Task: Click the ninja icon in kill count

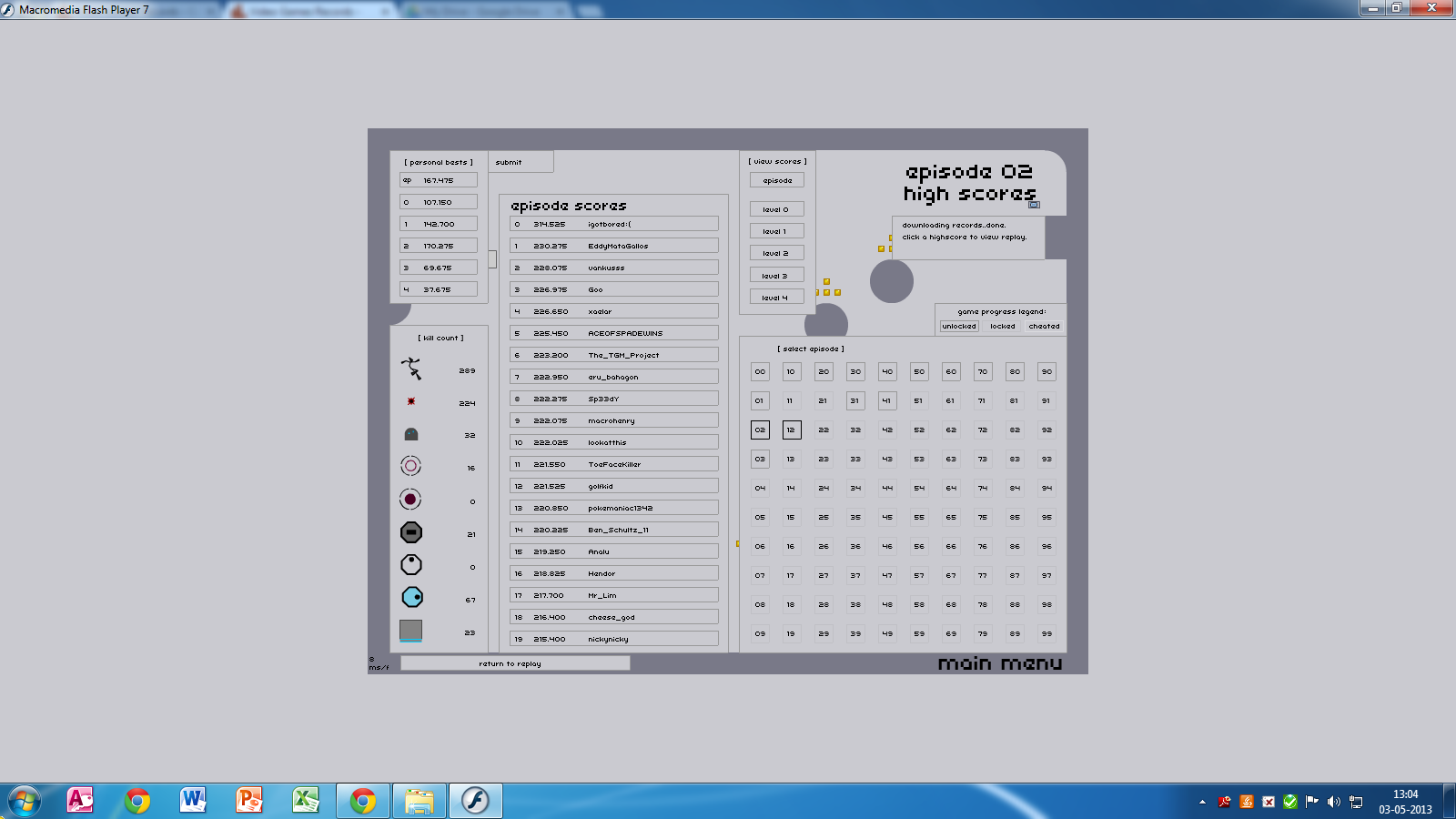Action: pyautogui.click(x=411, y=369)
